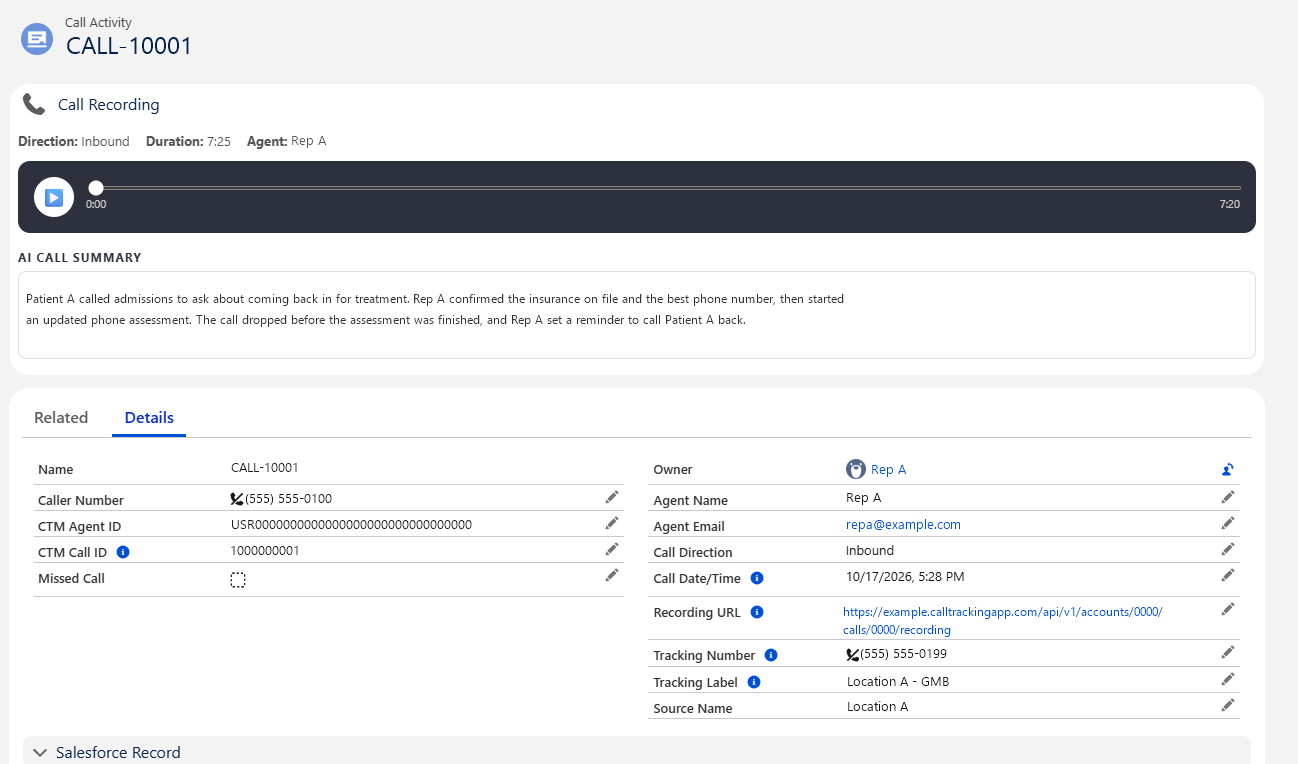Click the 7:20 total time label
1298x764 pixels.
[x=1230, y=204]
